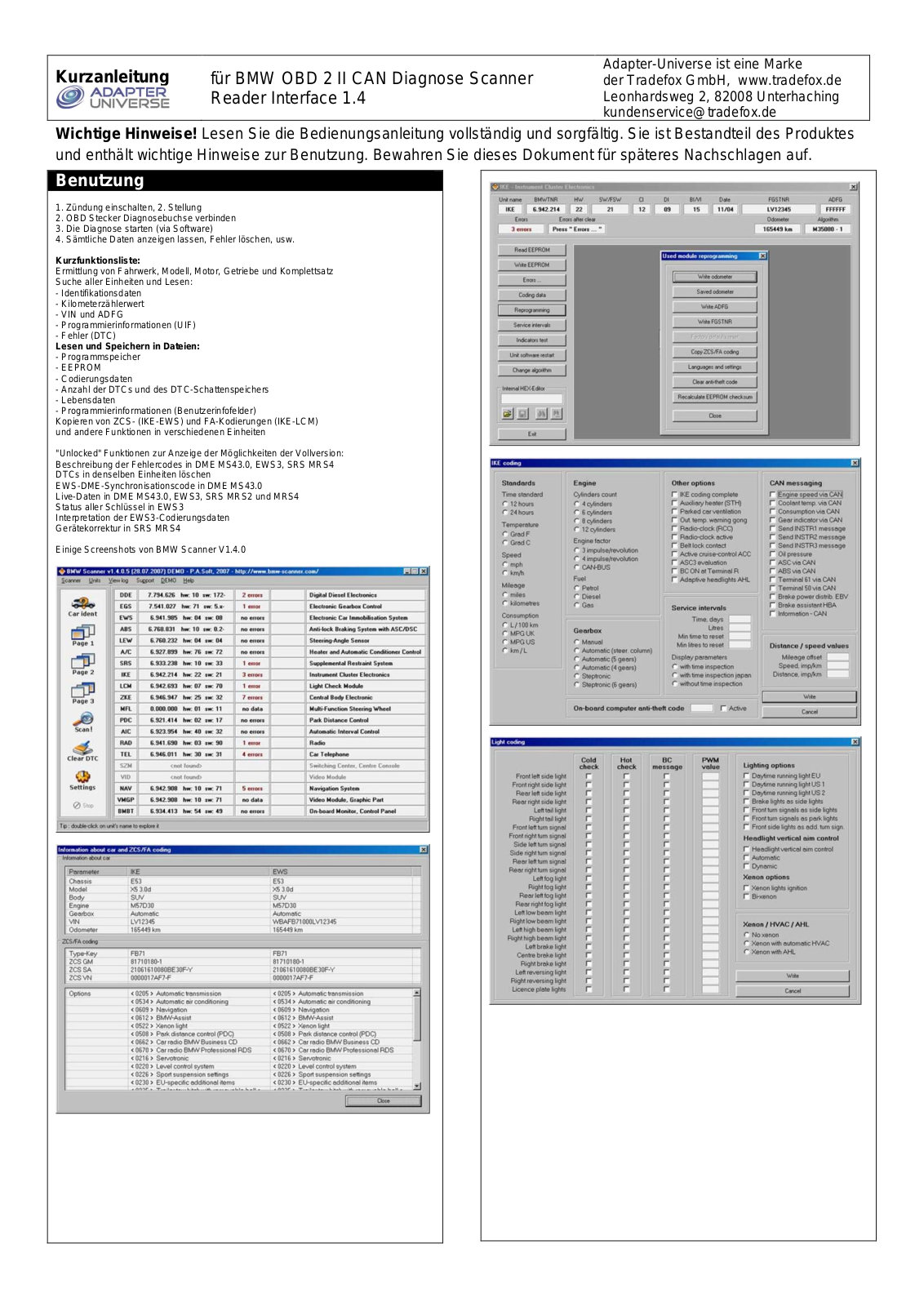This screenshot has width=924, height=1307.
Task: Click the binoculars find icon in HEX-Editor
Action: pos(540,414)
